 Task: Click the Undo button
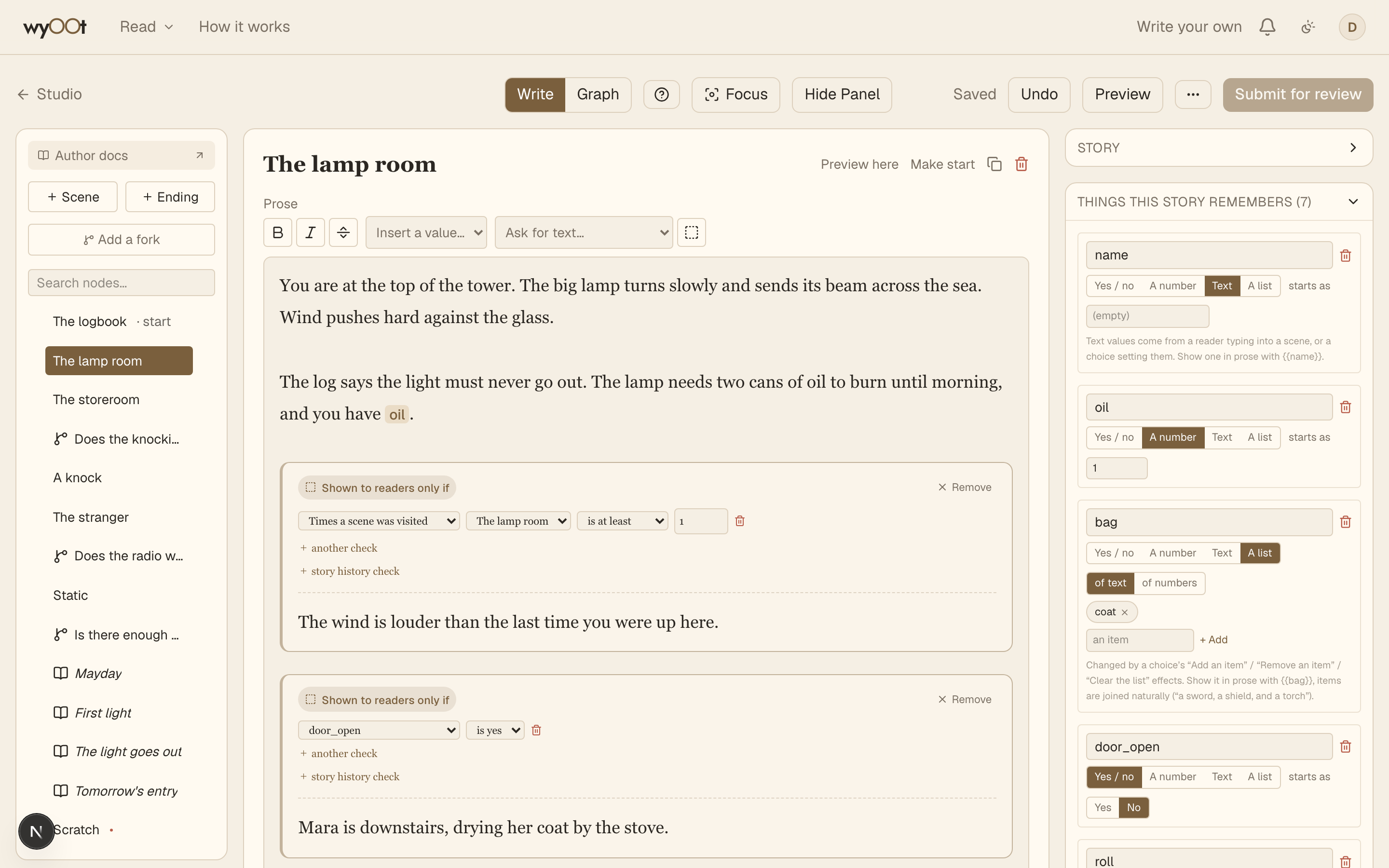[1039, 94]
